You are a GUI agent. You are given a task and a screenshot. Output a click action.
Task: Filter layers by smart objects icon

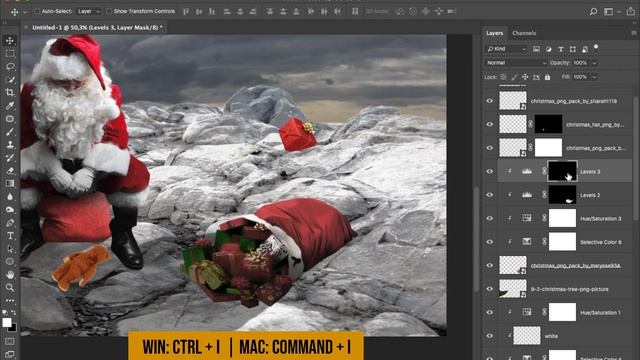[585, 49]
